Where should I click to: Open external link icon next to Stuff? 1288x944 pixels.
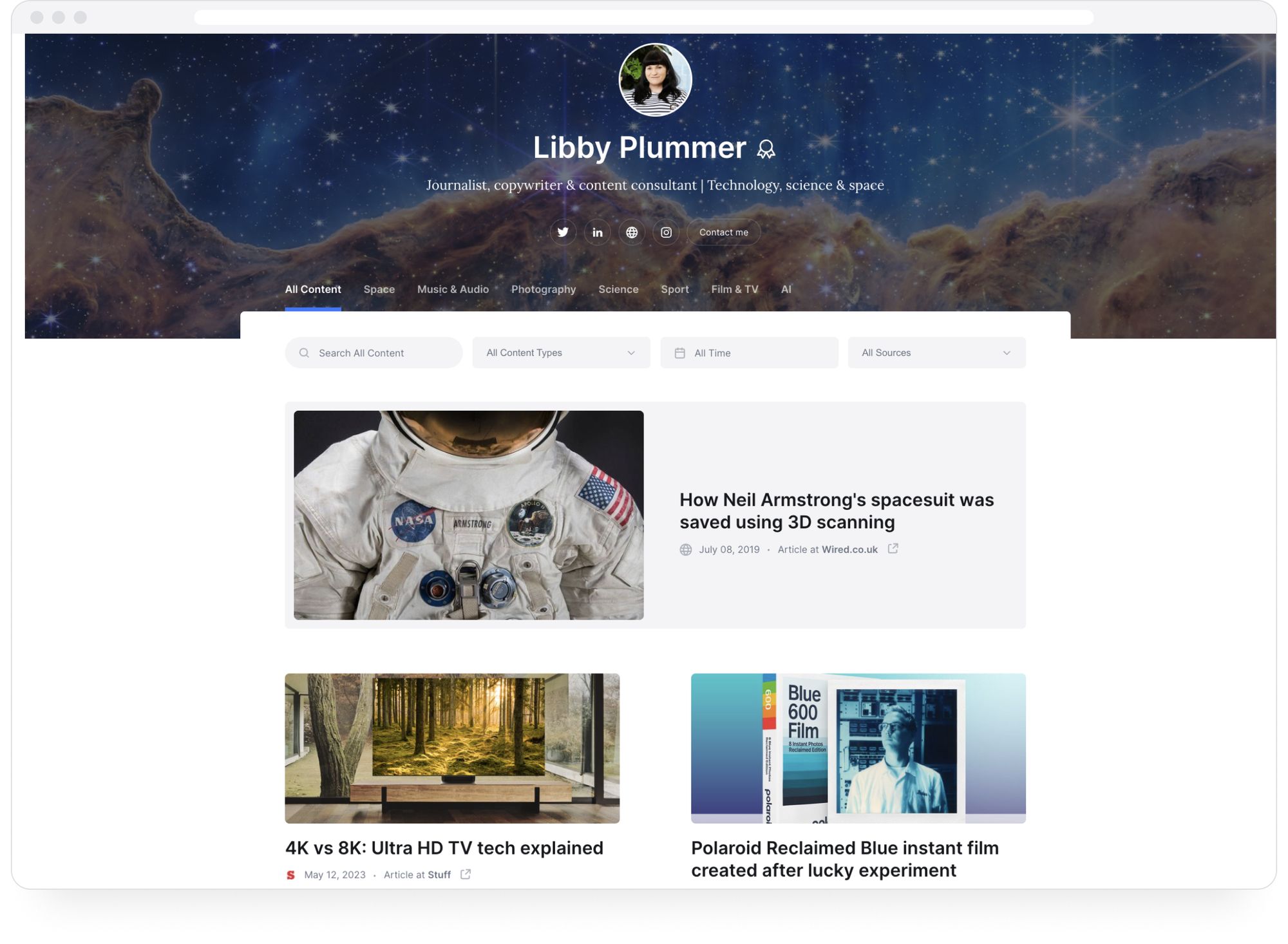pyautogui.click(x=466, y=874)
